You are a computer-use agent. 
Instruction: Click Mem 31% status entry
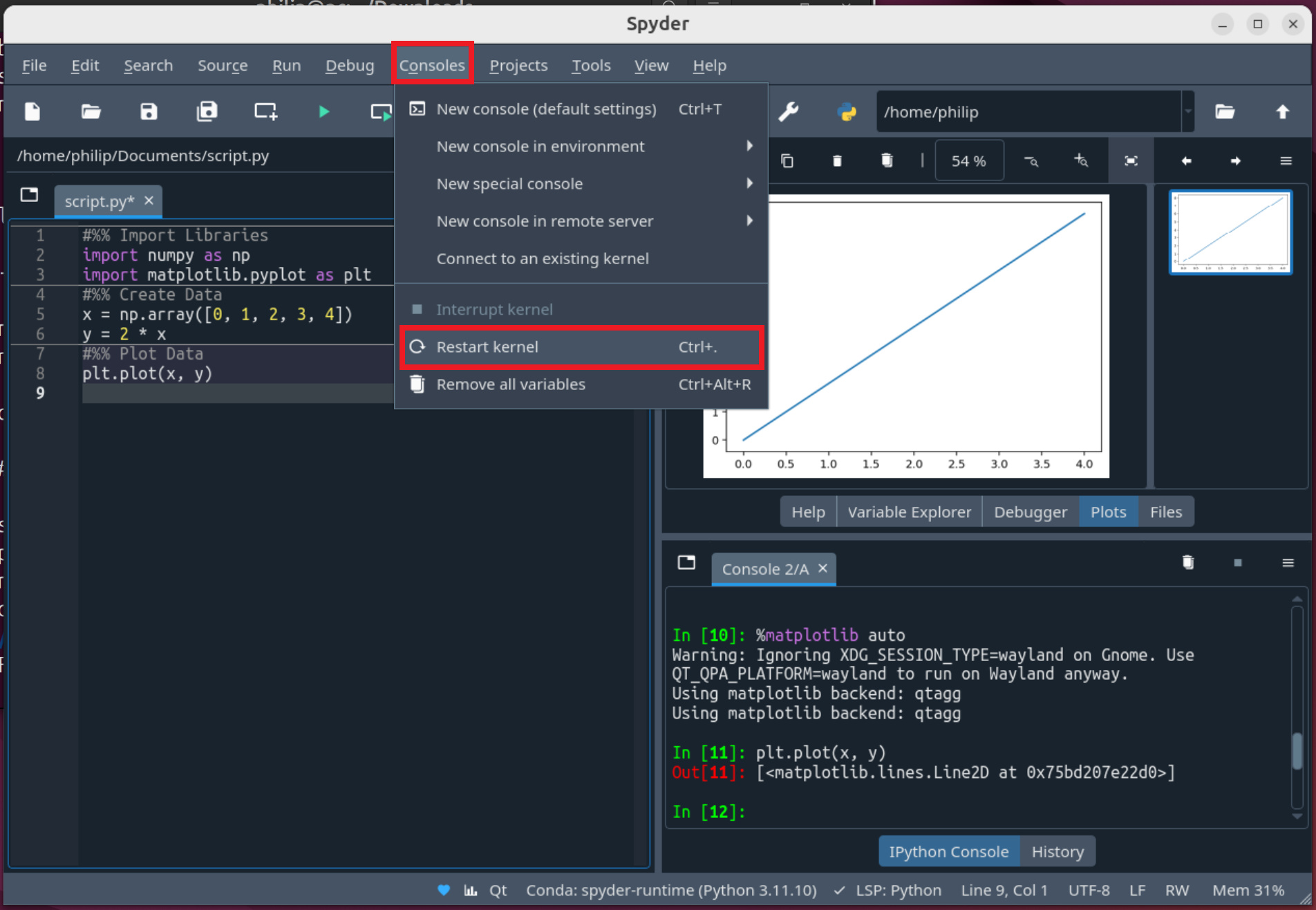coord(1248,890)
